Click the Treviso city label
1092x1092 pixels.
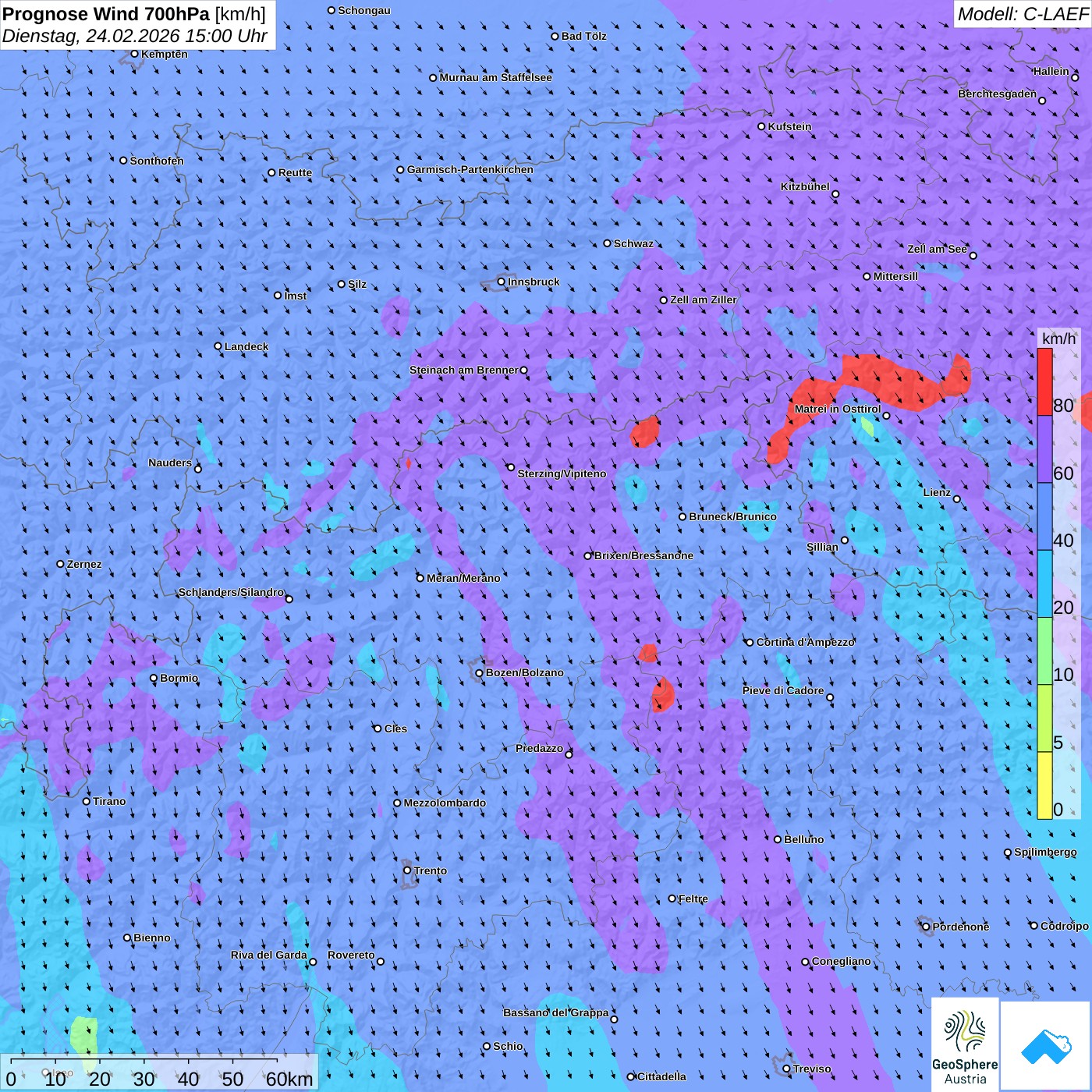coord(812,1069)
